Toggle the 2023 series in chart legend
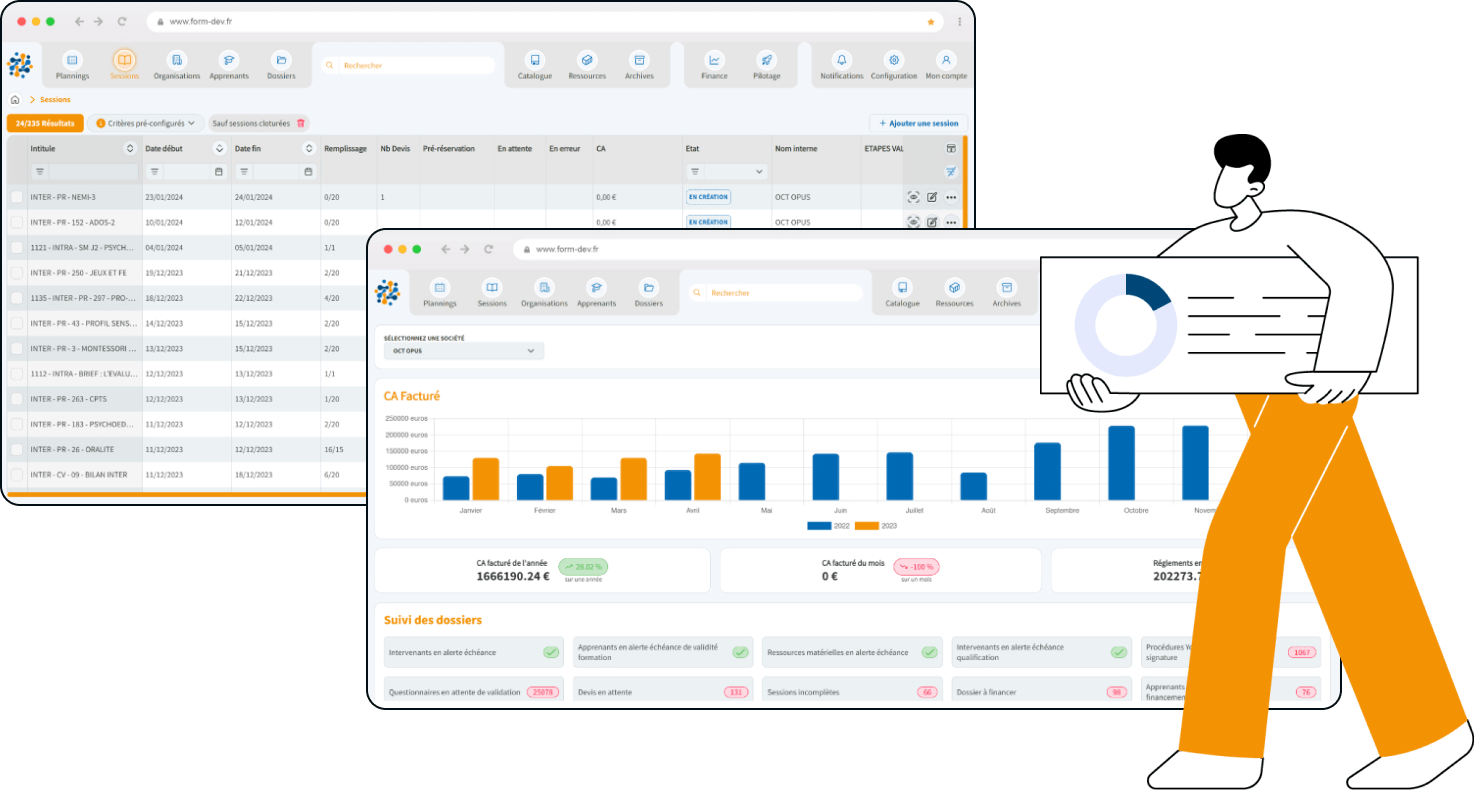This screenshot has height=790, width=1474. pos(877,526)
